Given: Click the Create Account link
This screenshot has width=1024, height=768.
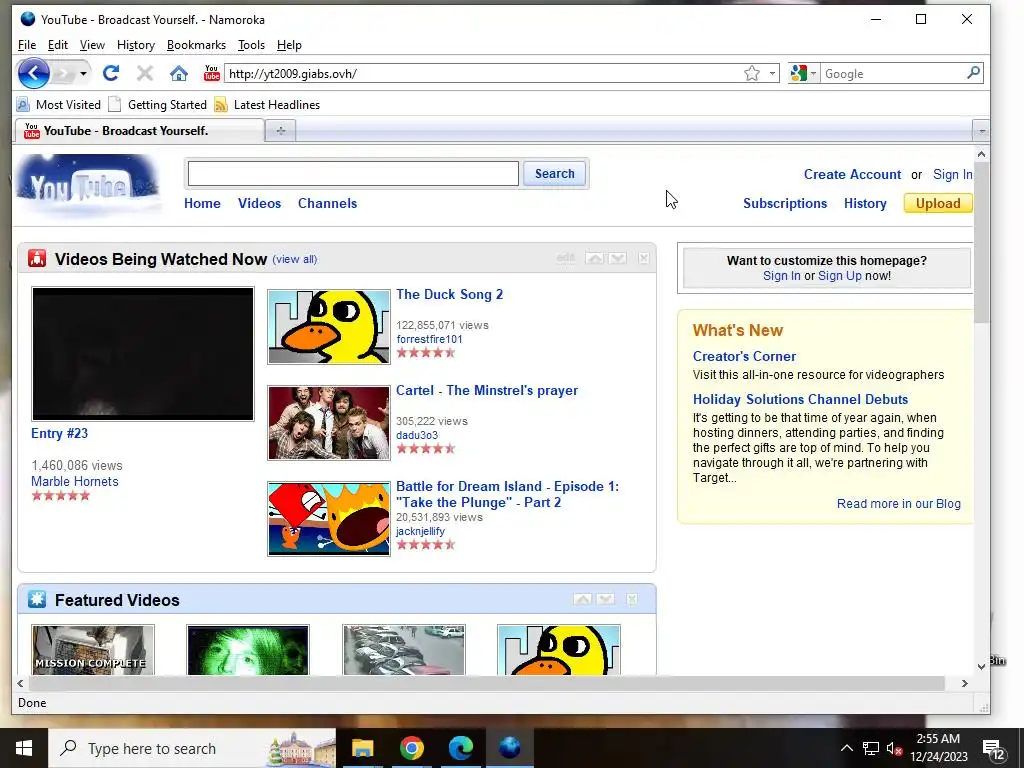Looking at the screenshot, I should point(852,174).
